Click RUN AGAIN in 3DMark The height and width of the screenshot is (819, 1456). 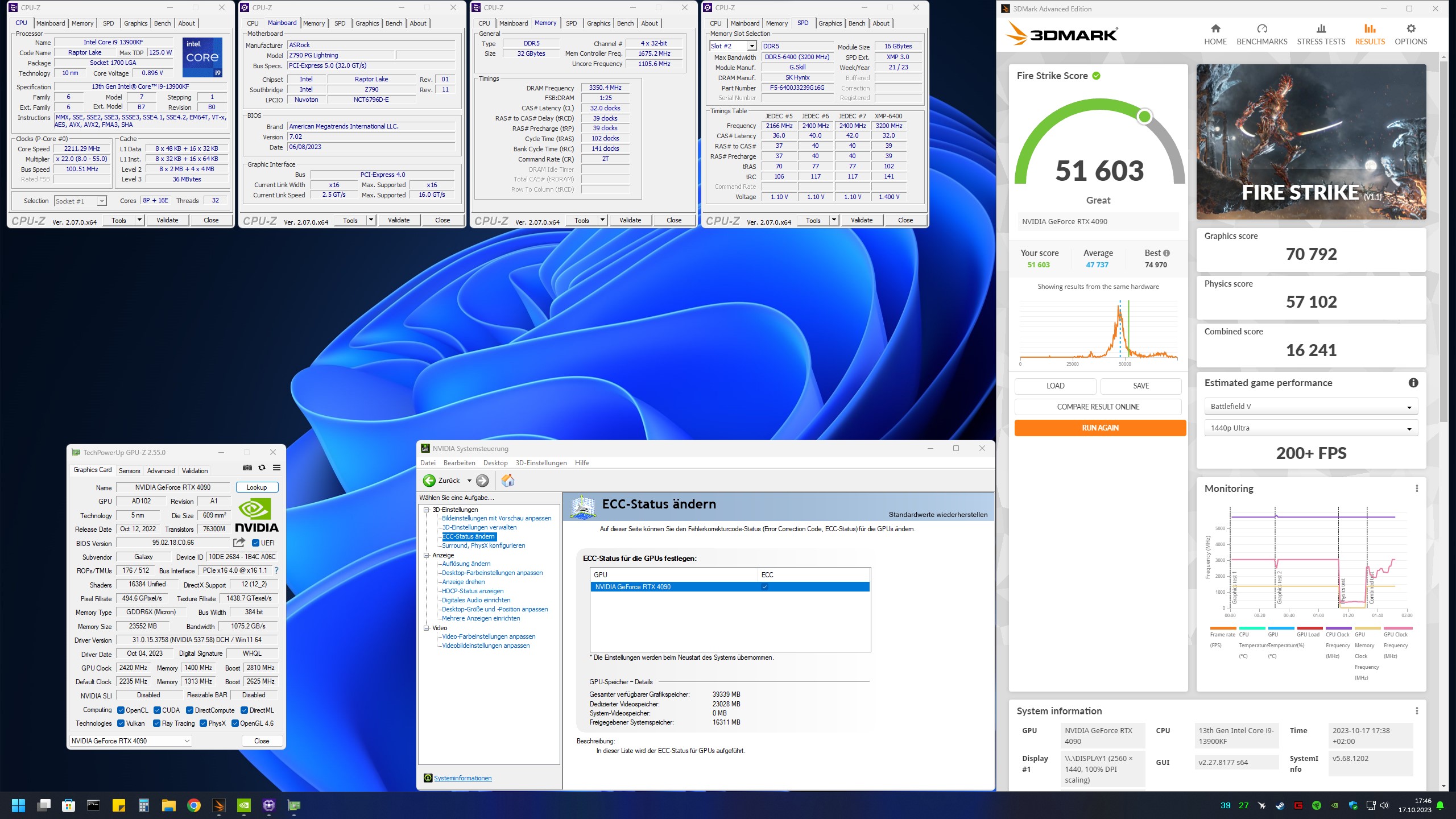[x=1100, y=428]
